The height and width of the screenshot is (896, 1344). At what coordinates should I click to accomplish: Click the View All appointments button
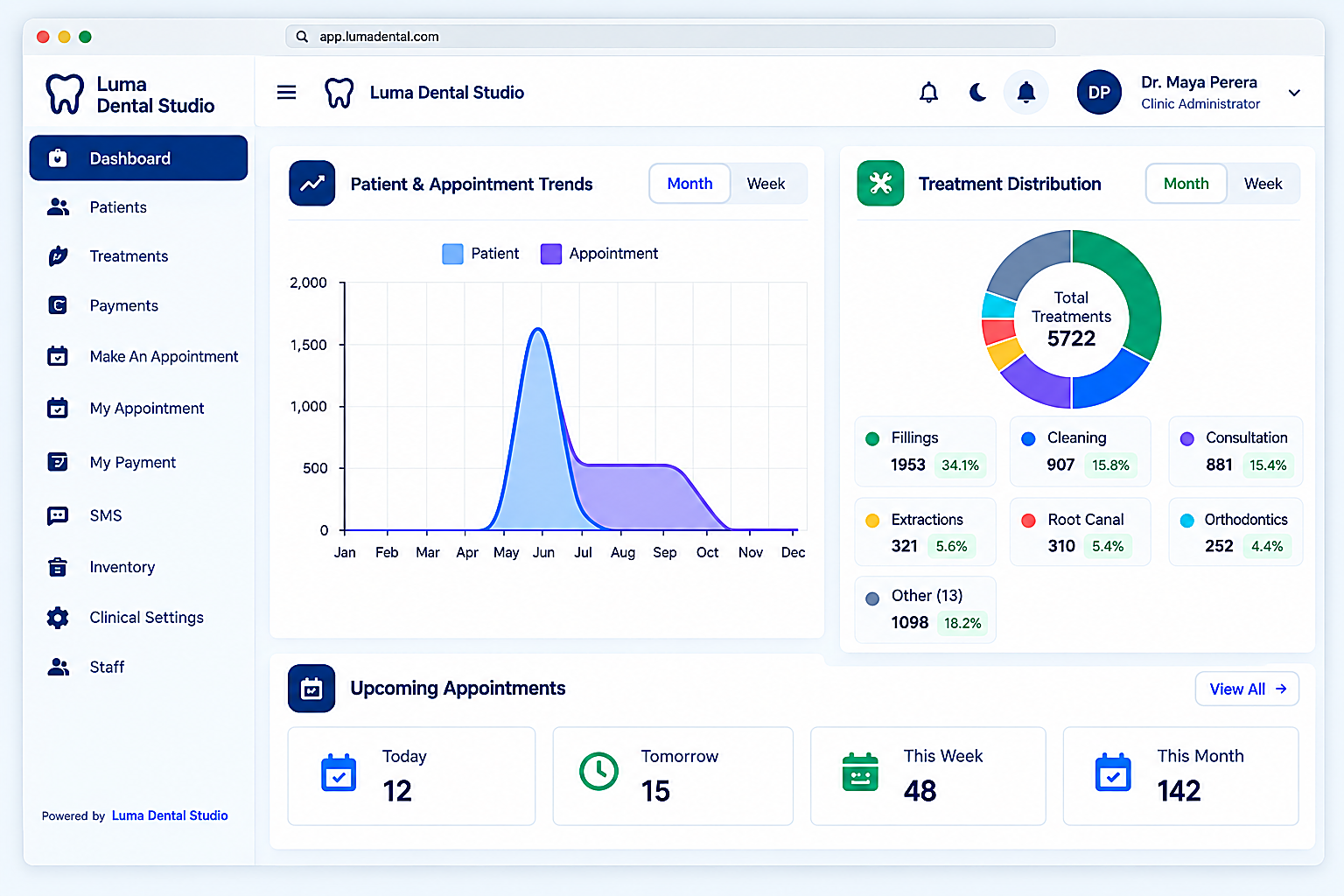coord(1247,689)
